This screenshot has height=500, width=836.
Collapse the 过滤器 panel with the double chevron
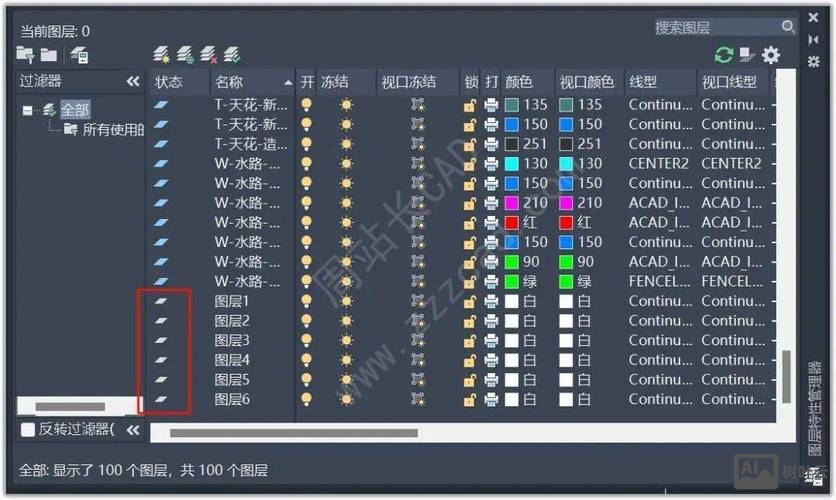tap(133, 82)
